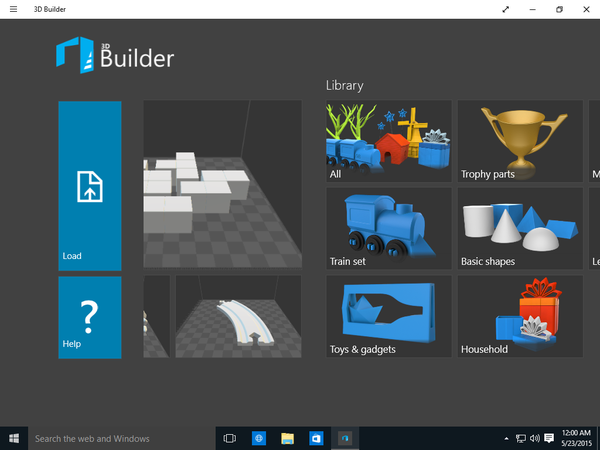Click the network icon in the system tray
The width and height of the screenshot is (600, 450).
pyautogui.click(x=520, y=438)
